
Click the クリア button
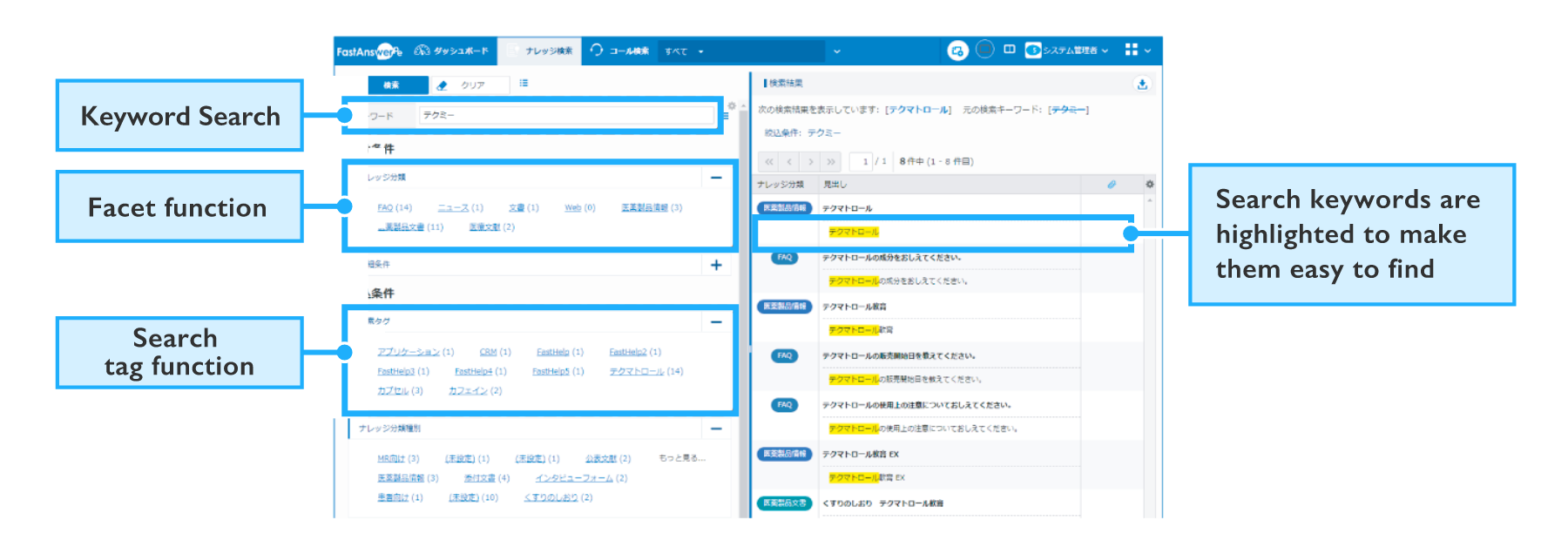click(471, 85)
